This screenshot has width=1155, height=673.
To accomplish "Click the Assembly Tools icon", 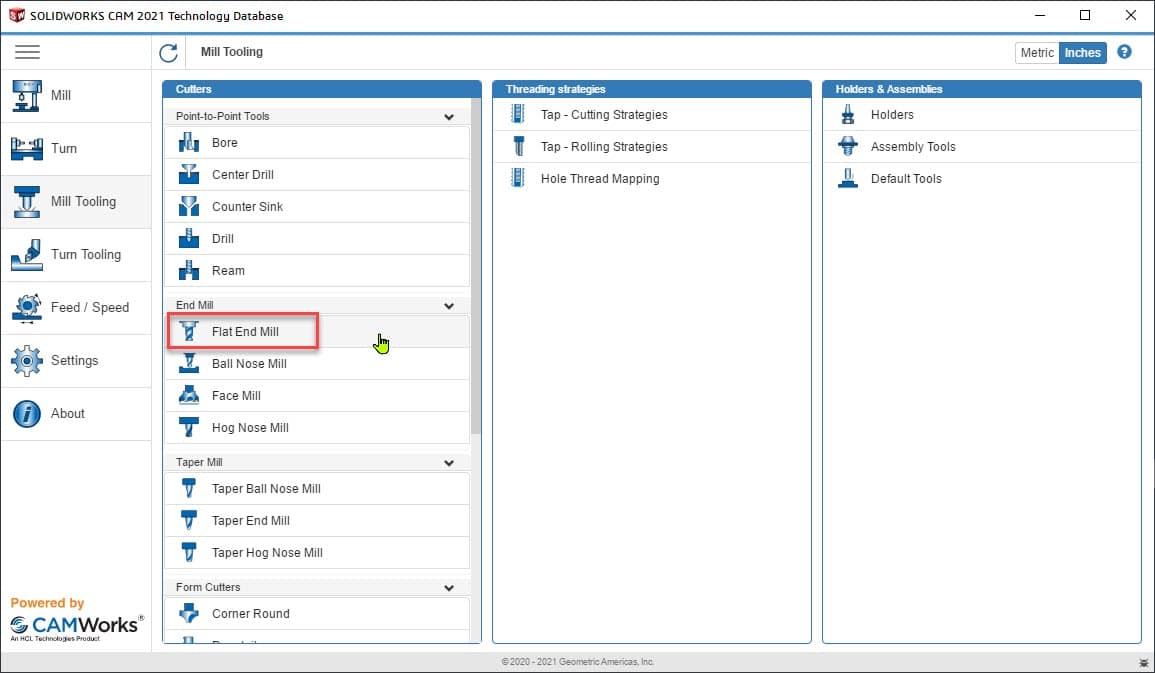I will 848,147.
